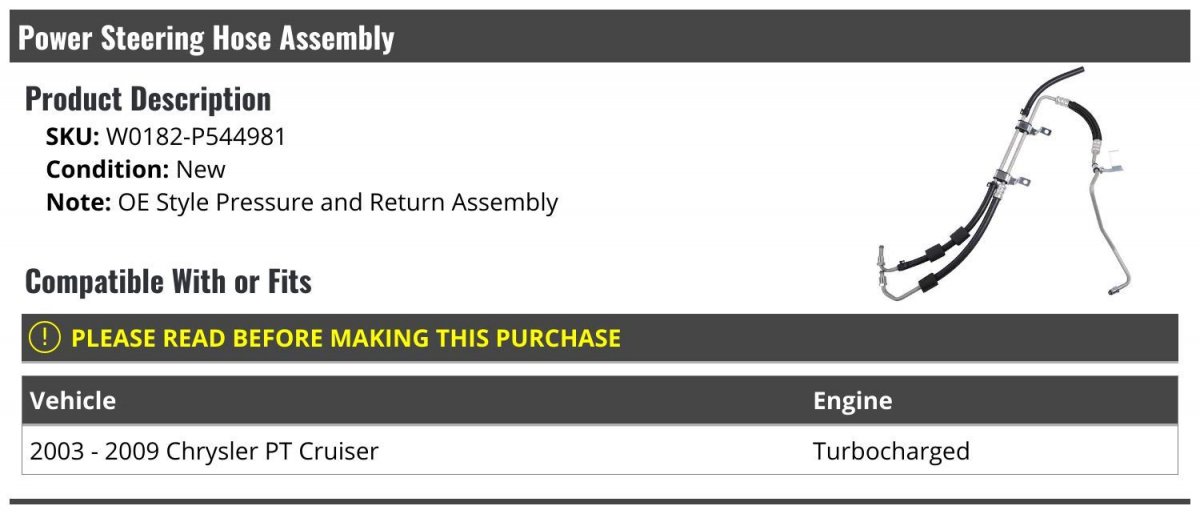Viewport: 1200px width, 514px height.
Task: Select the Product Description heading
Action: point(148,99)
